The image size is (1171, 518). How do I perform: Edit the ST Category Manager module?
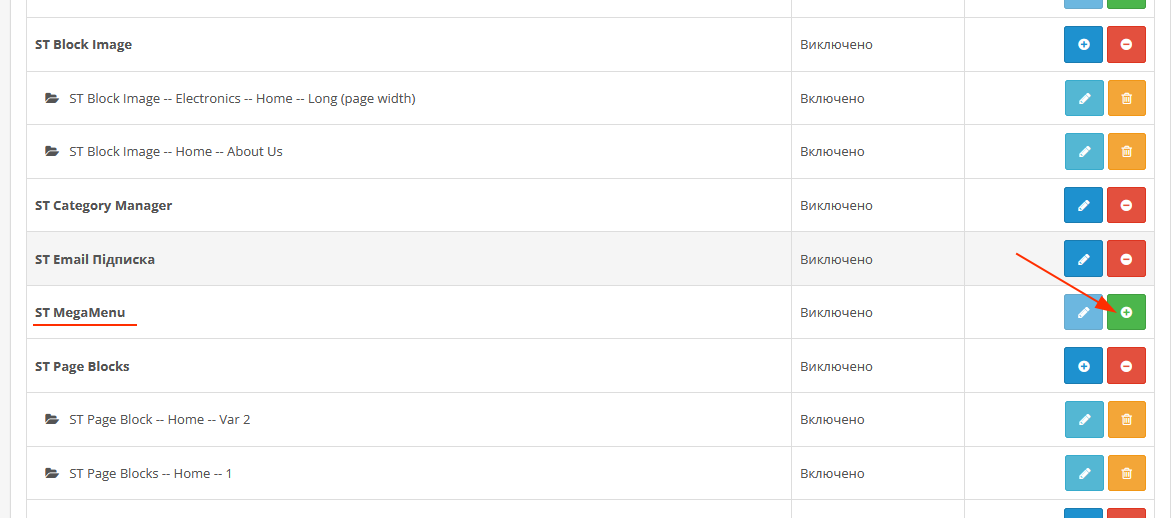point(1084,205)
